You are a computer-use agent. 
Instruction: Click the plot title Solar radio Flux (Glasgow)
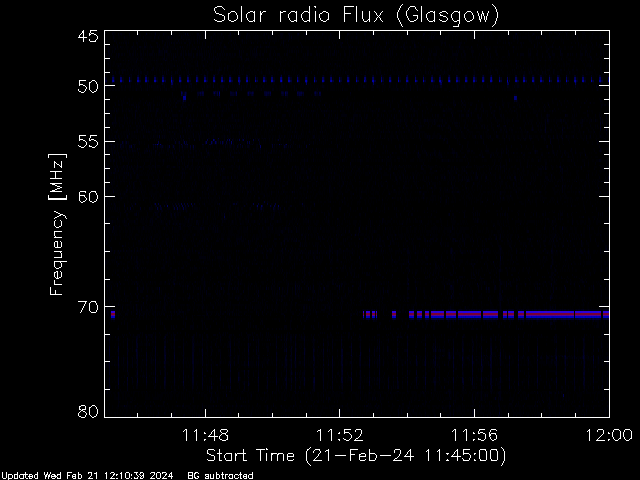coord(356,16)
